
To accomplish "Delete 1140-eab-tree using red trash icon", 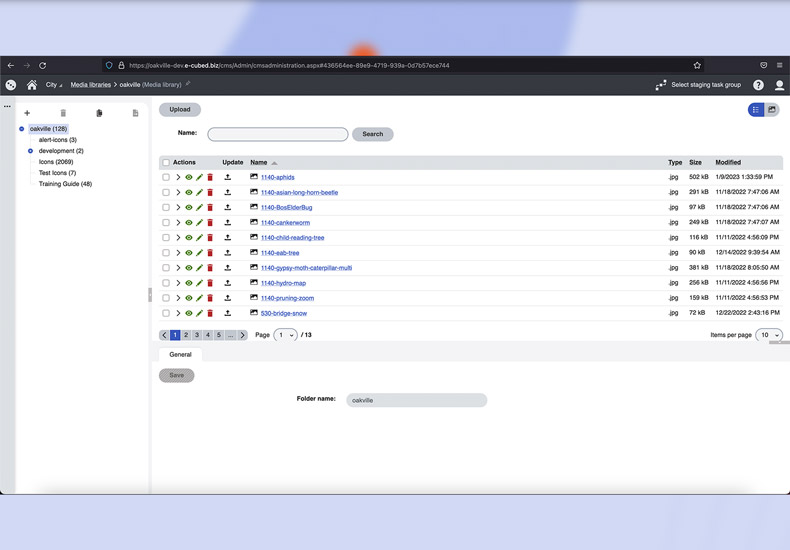I will tap(210, 253).
